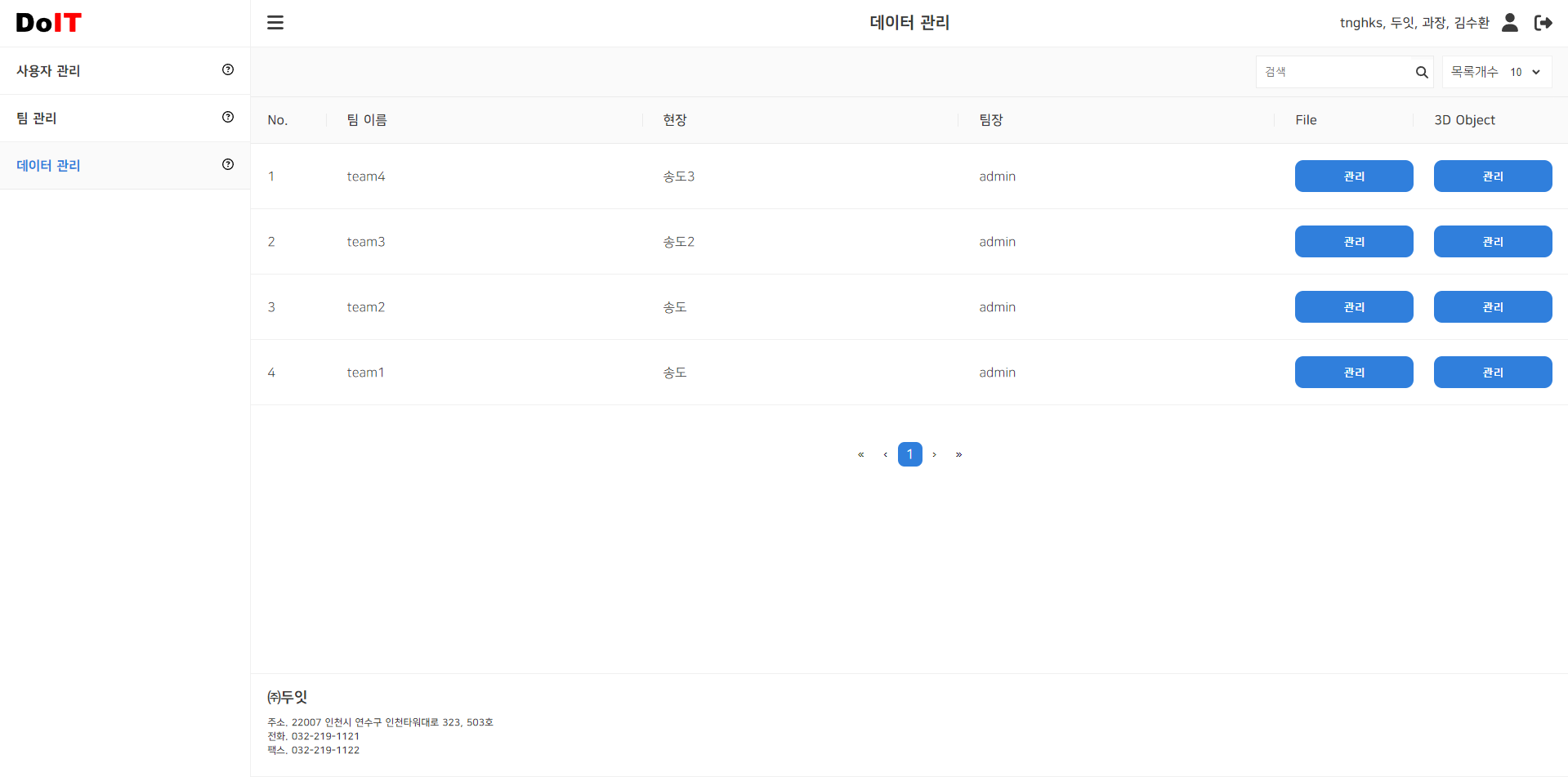Go to previous page arrow
Screen dimensions: 1568x777
pos(885,454)
